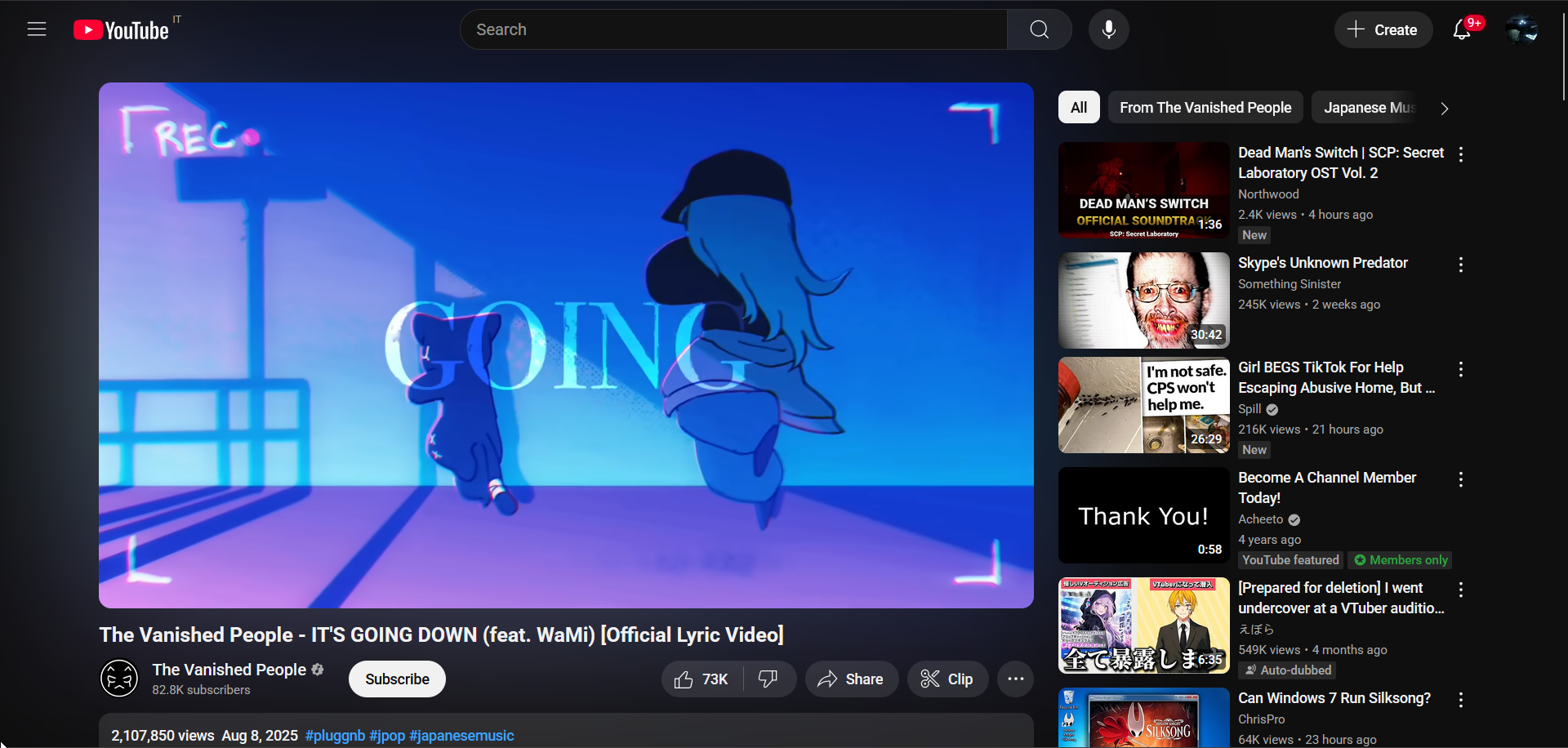Go to YouTube home via logo
The height and width of the screenshot is (748, 1568).
[x=121, y=30]
